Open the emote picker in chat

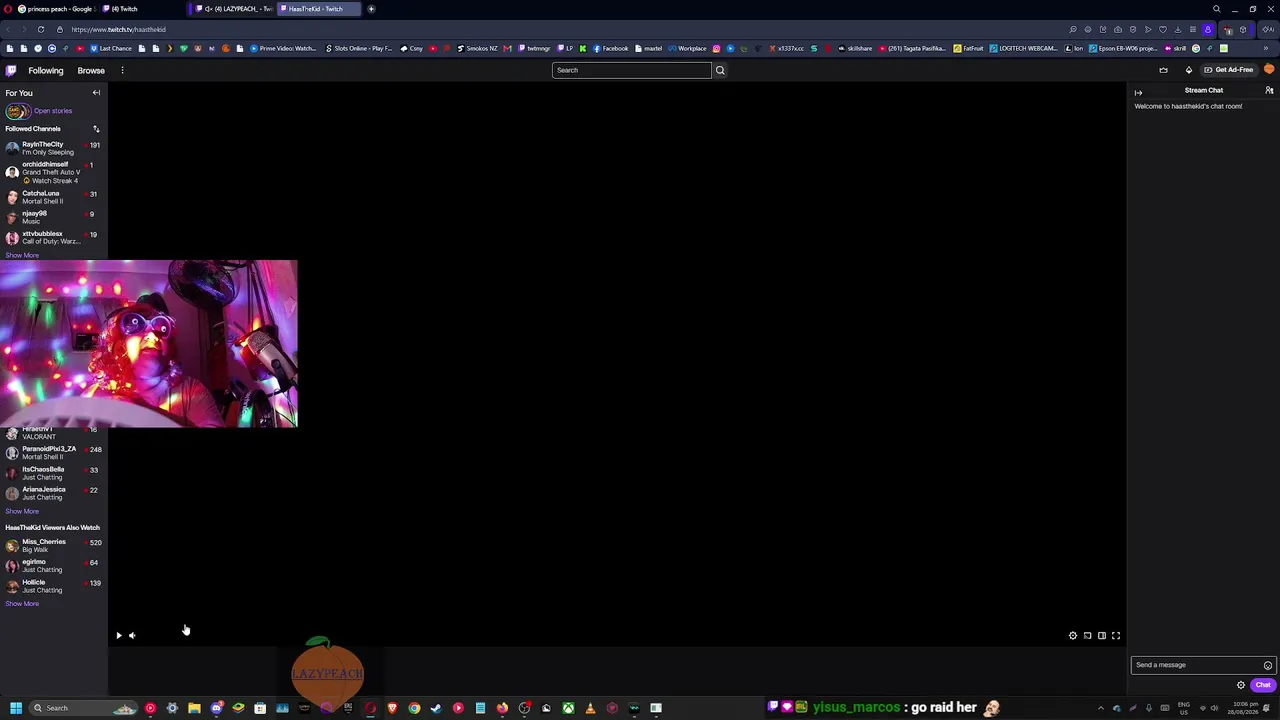pyautogui.click(x=1268, y=665)
